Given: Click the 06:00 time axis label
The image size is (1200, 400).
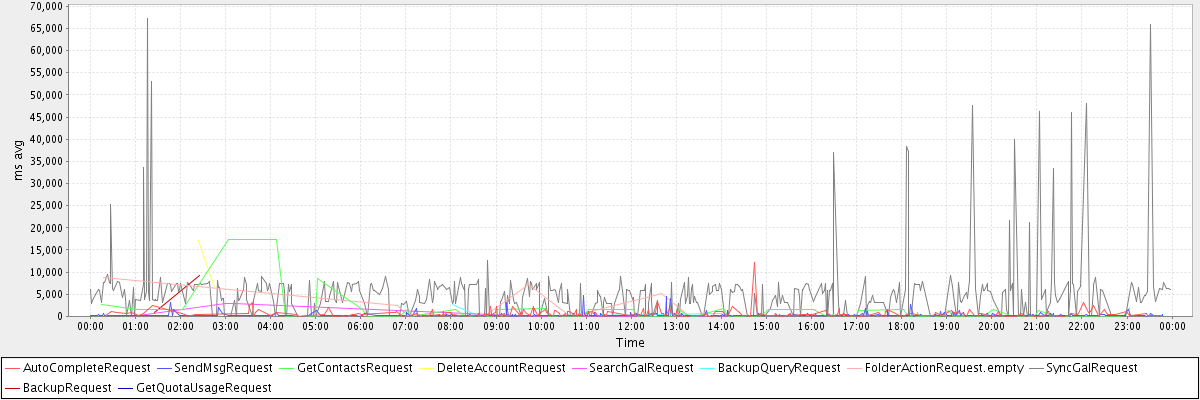Looking at the screenshot, I should pyautogui.click(x=361, y=326).
